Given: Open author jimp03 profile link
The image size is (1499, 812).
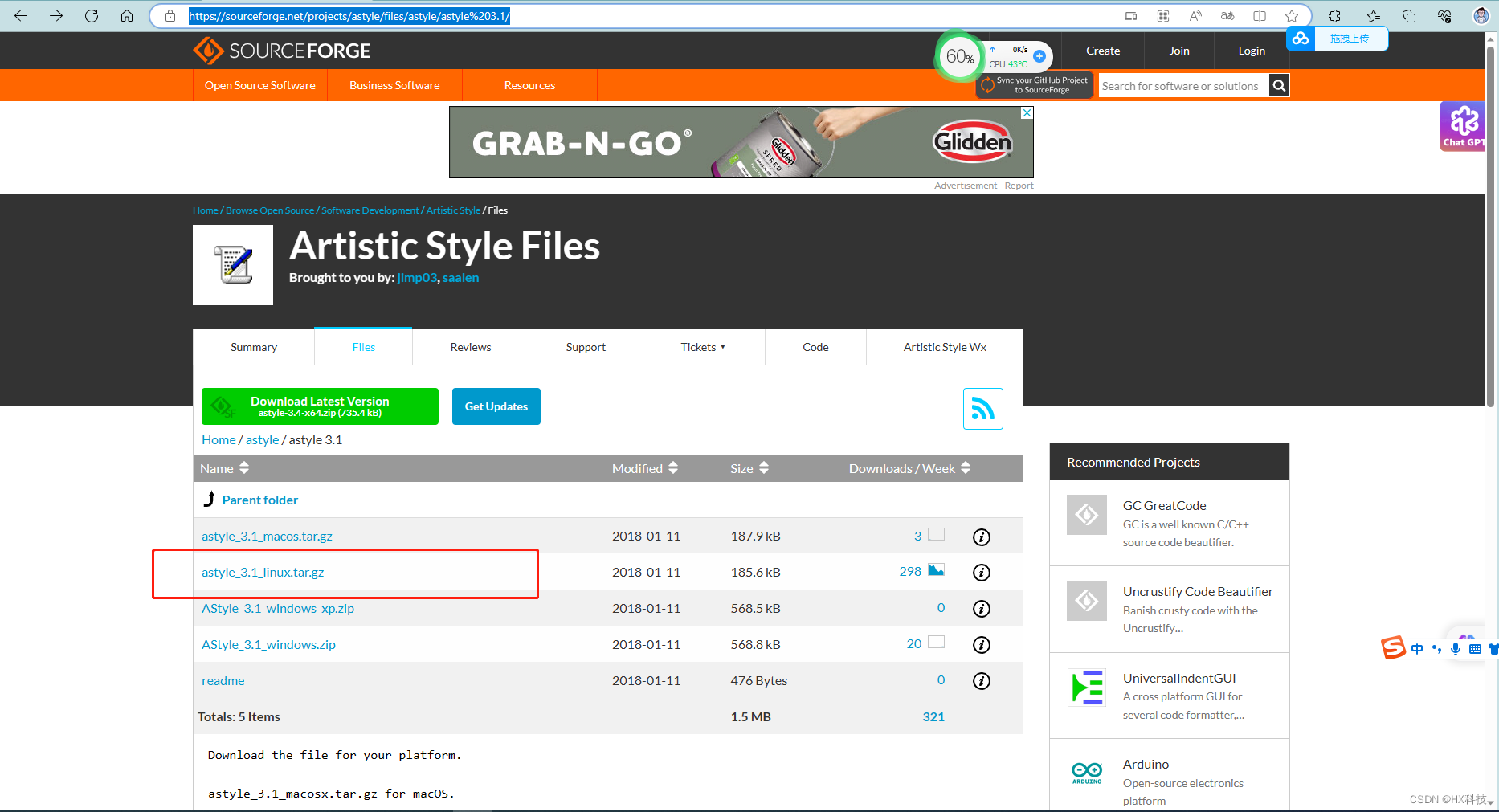Looking at the screenshot, I should pos(417,278).
